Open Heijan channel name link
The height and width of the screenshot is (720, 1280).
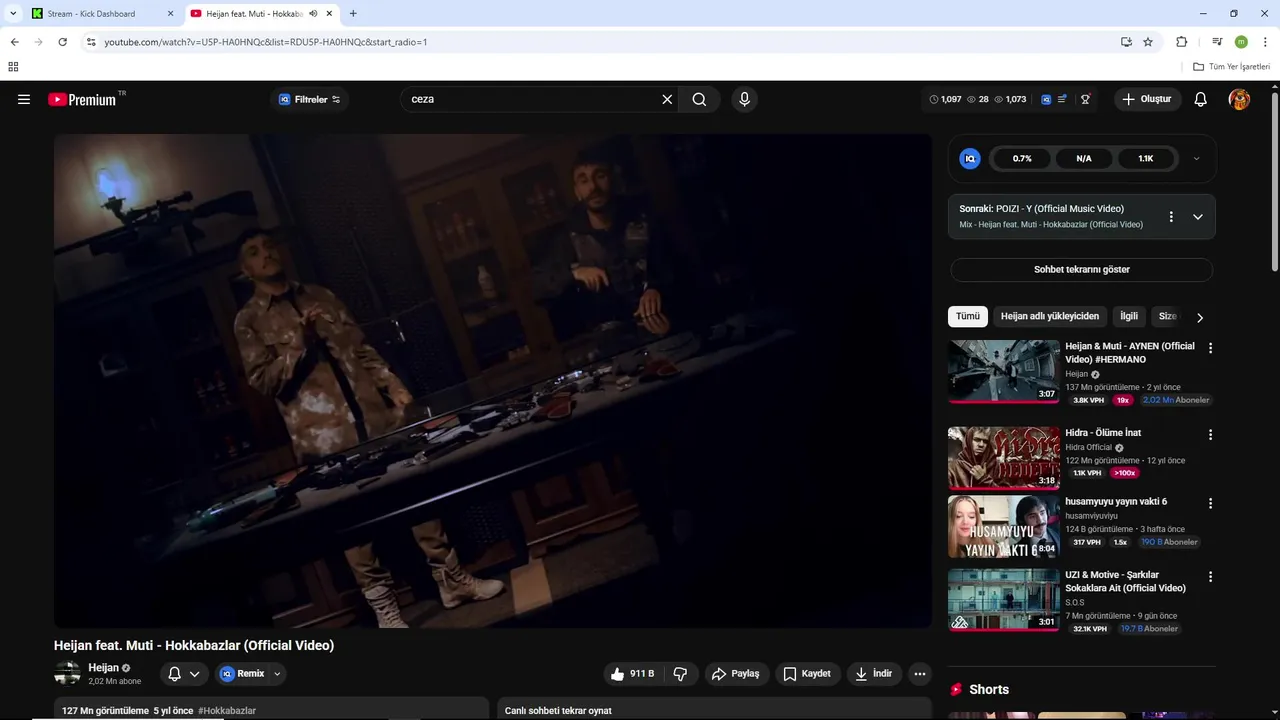click(x=103, y=667)
